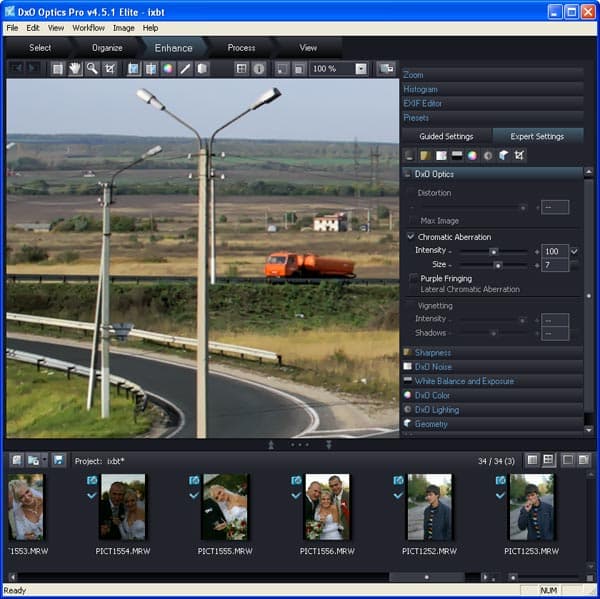
Task: Toggle the Chromatic Aberration checkbox
Action: [x=411, y=237]
